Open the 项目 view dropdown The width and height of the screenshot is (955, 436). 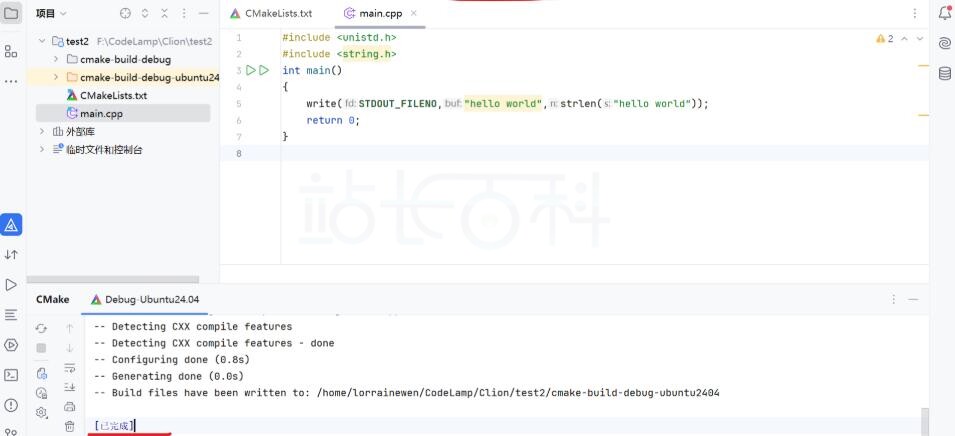(x=51, y=13)
